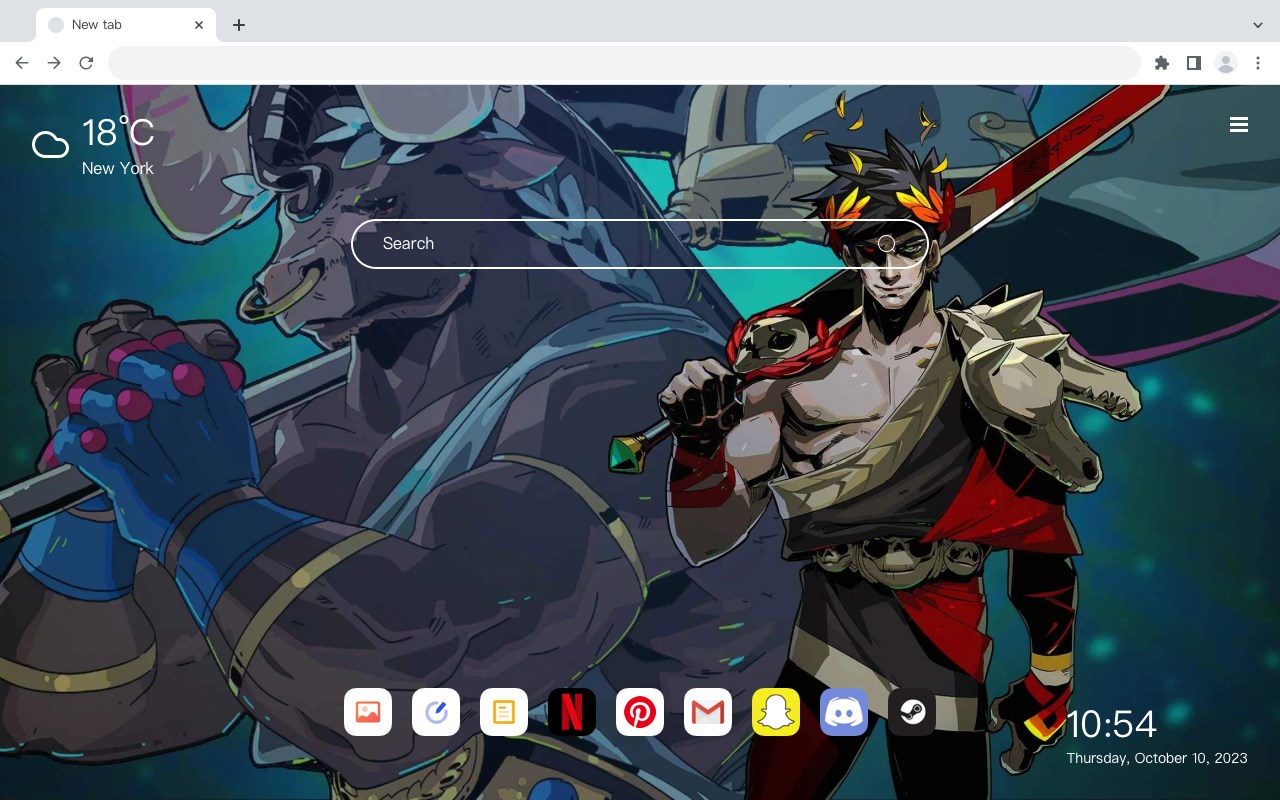Click into the Search field
1280x800 pixels.
tap(640, 243)
